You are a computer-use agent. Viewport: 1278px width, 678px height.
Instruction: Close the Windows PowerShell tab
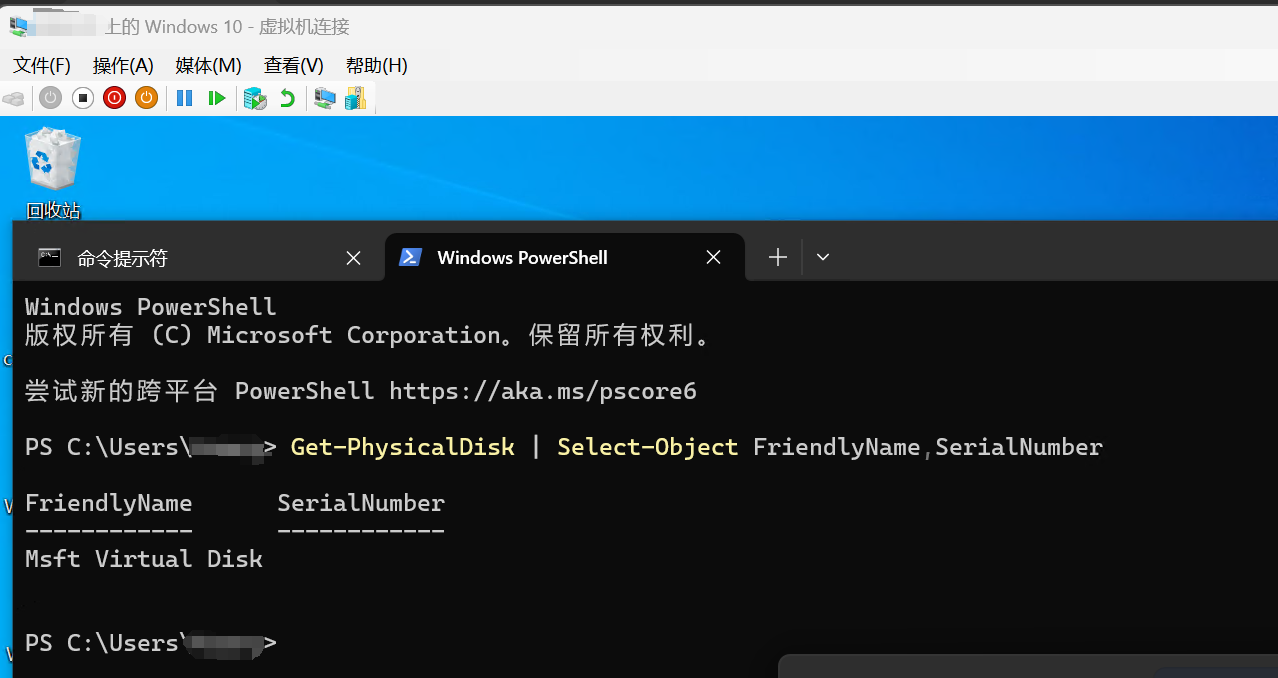pyautogui.click(x=713, y=257)
